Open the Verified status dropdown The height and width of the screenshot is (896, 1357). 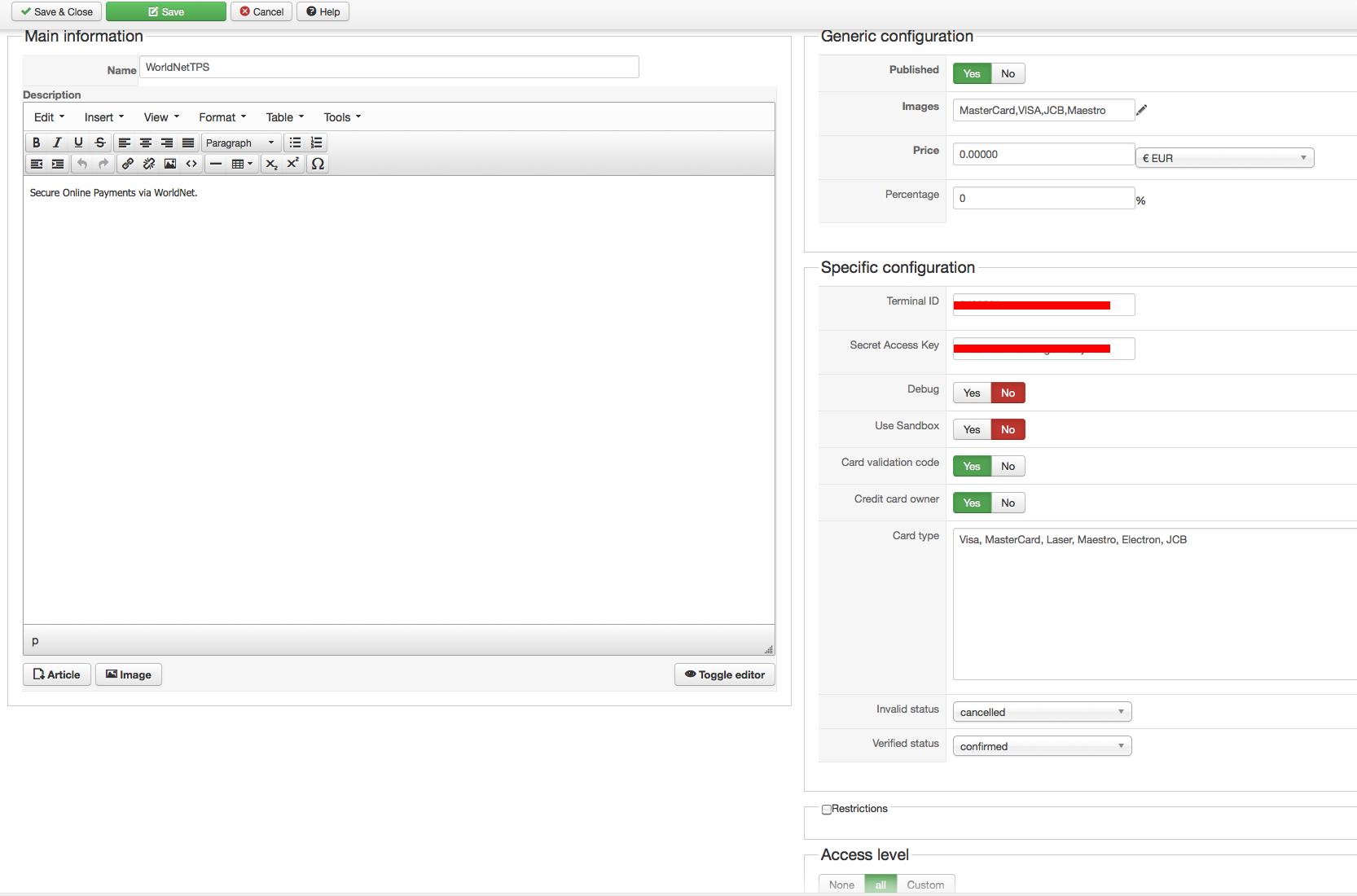1043,746
